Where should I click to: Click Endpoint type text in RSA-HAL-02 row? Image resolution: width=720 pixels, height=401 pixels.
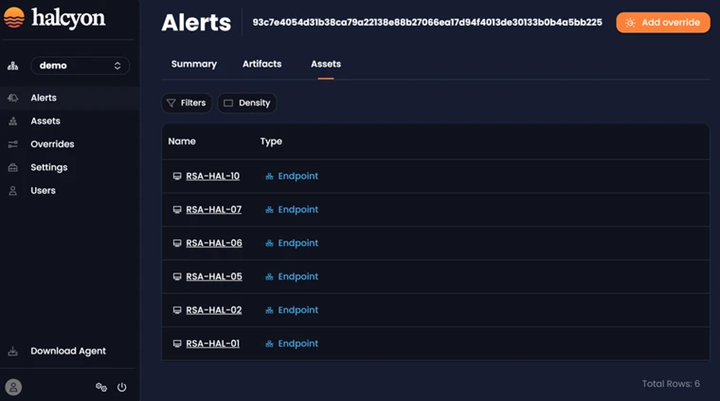(298, 310)
